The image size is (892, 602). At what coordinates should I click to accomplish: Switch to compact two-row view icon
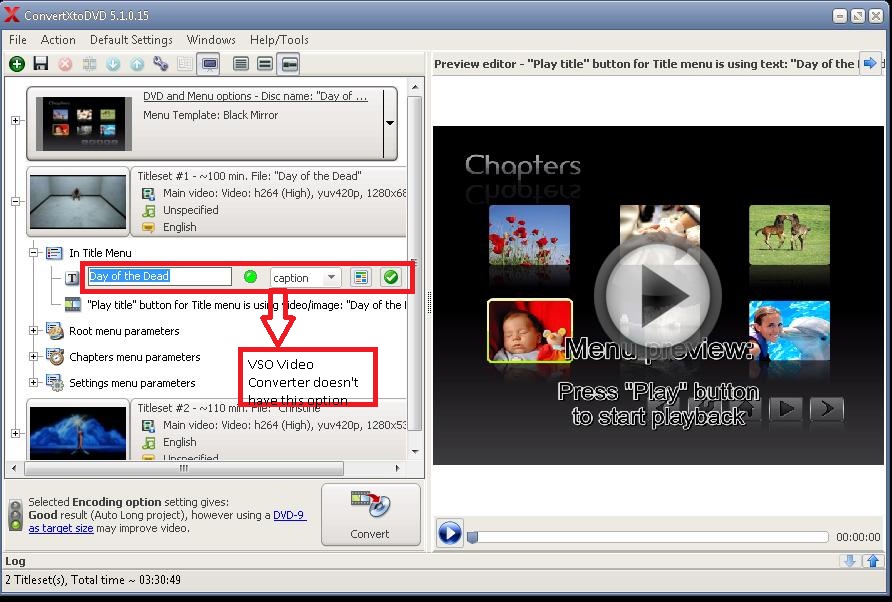tap(265, 64)
